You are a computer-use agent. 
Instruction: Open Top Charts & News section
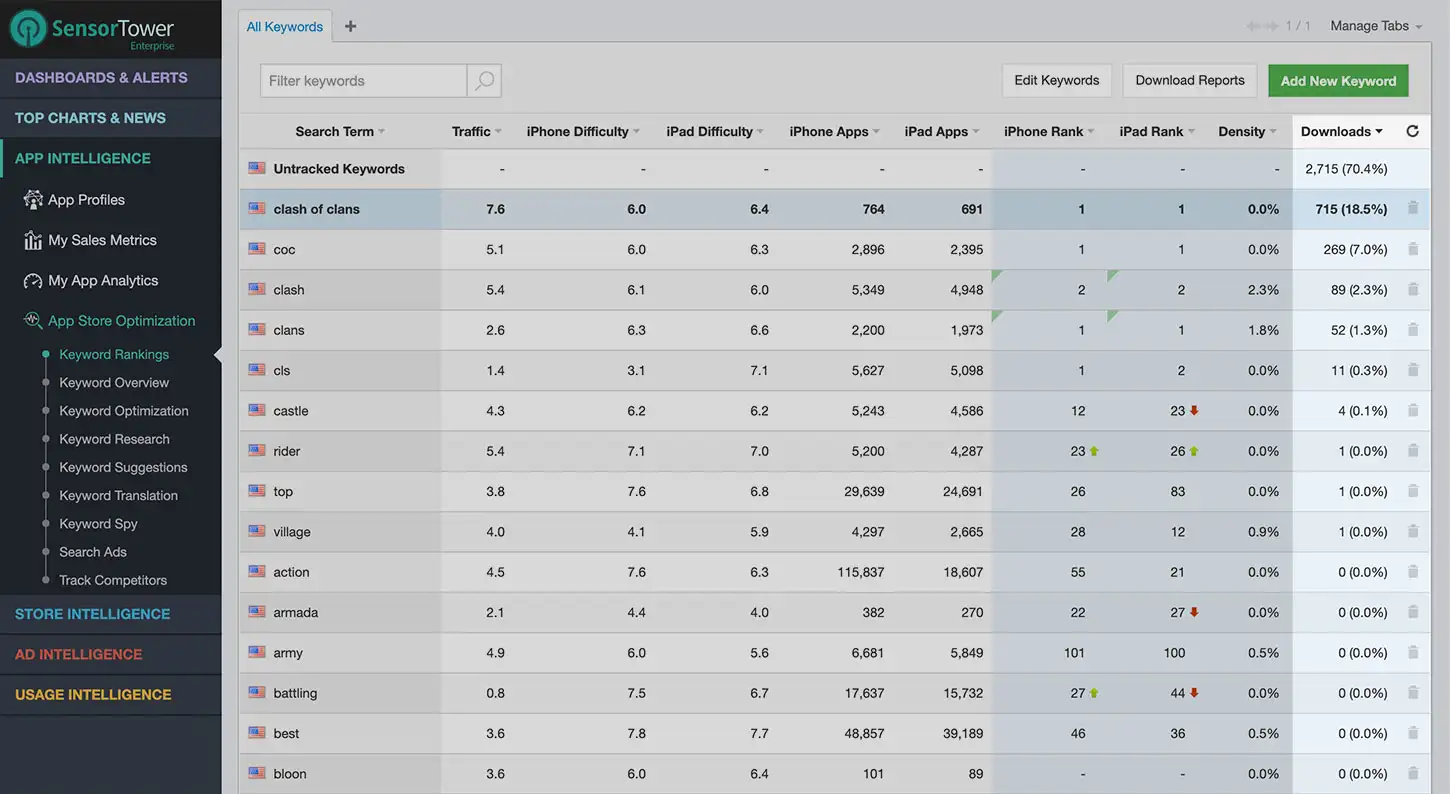coord(110,118)
